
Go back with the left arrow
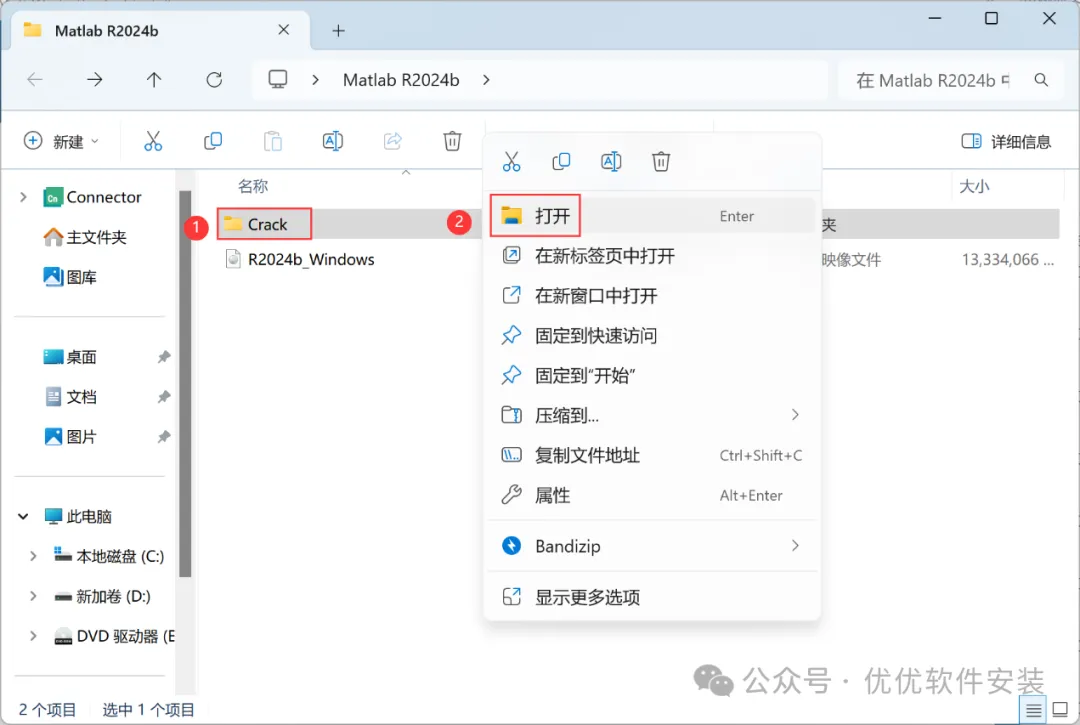34,80
